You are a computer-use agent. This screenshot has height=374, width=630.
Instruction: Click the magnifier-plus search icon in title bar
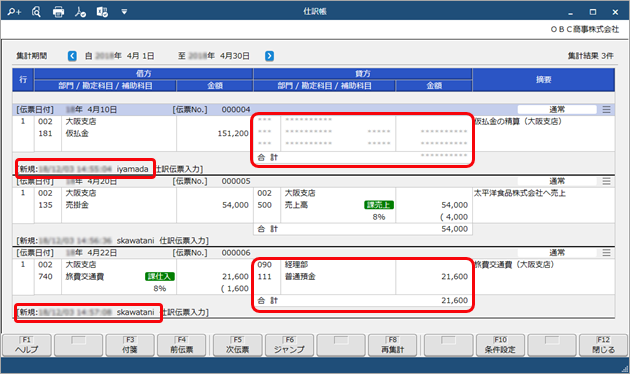(x=14, y=12)
